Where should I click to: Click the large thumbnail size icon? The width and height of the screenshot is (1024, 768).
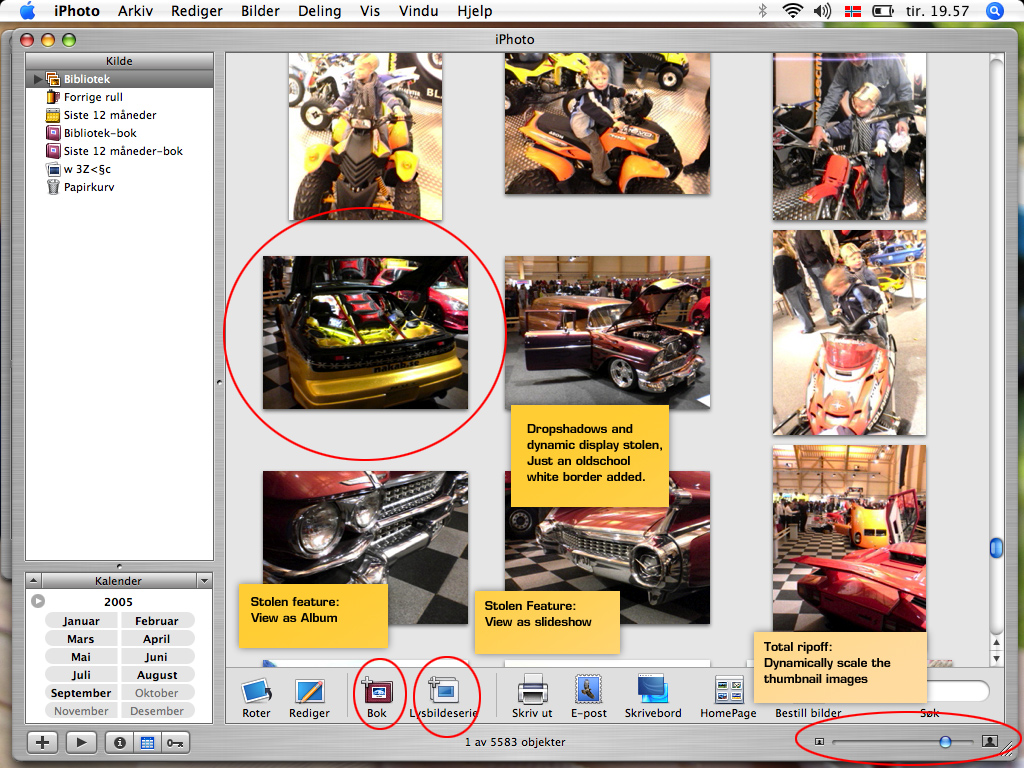click(x=990, y=741)
